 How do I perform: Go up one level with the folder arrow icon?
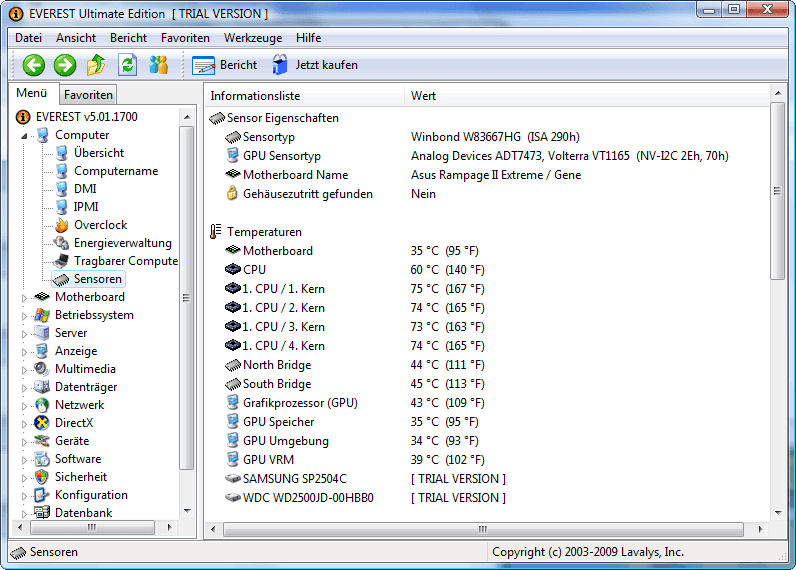[96, 65]
